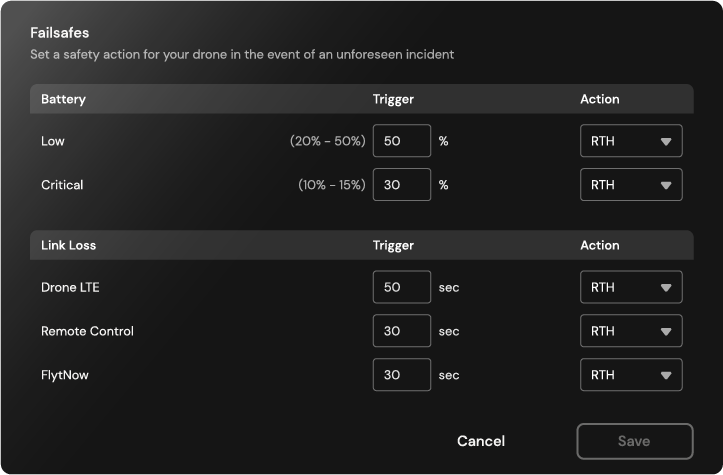Focus the Drone LTE trigger seconds field
The width and height of the screenshot is (723, 475).
pos(402,287)
